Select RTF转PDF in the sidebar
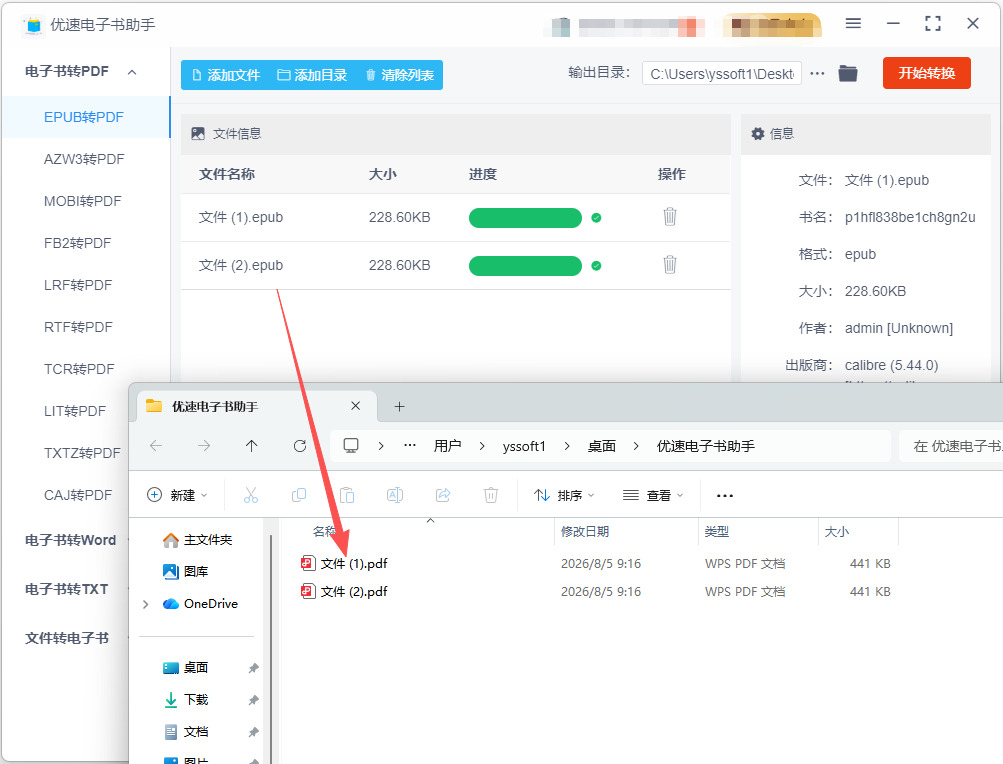 tap(78, 327)
